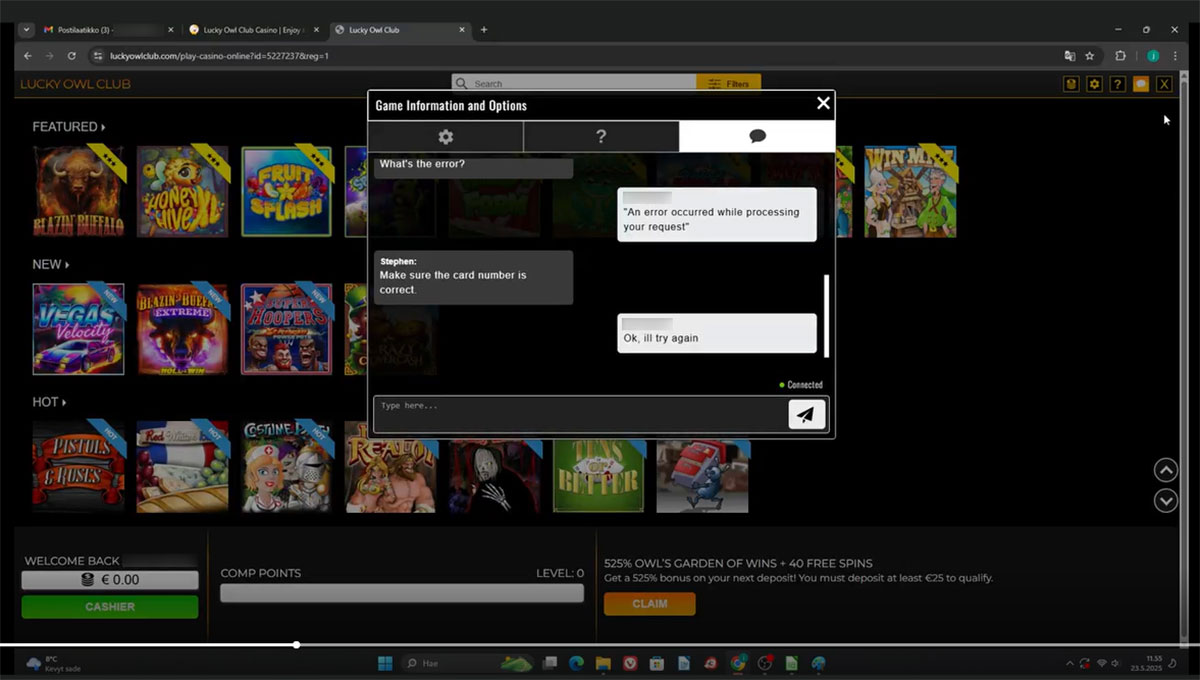This screenshot has height=680, width=1200.
Task: Switch to the Postilaatikko Gmail tab
Action: (108, 30)
